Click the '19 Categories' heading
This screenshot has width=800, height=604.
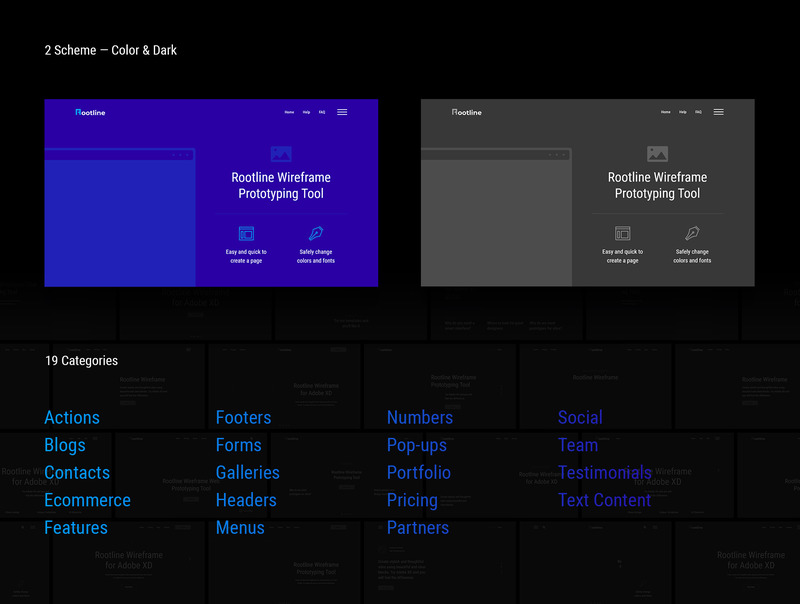[x=82, y=361]
